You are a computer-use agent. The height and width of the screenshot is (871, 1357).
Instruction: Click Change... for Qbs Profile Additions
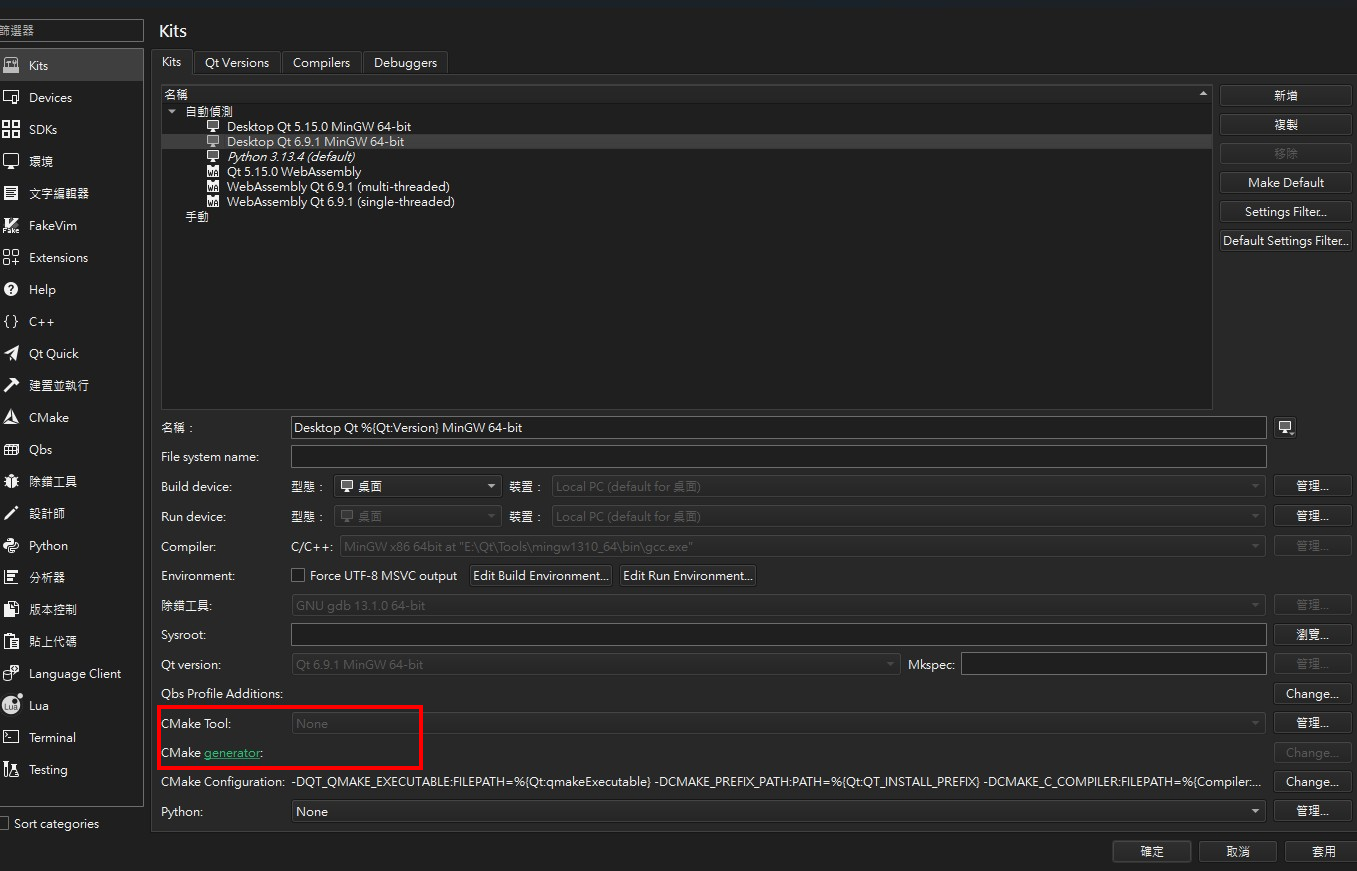click(1312, 693)
